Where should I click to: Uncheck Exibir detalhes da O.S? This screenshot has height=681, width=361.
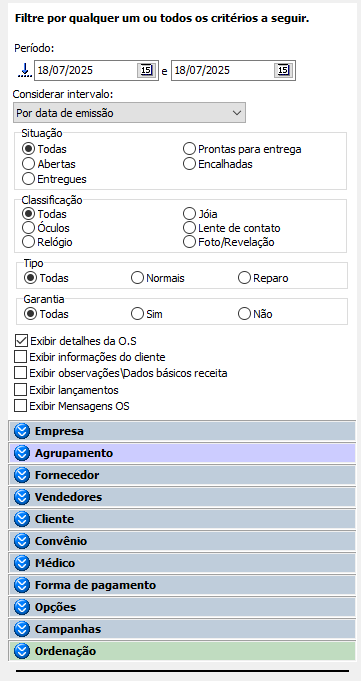pos(20,340)
